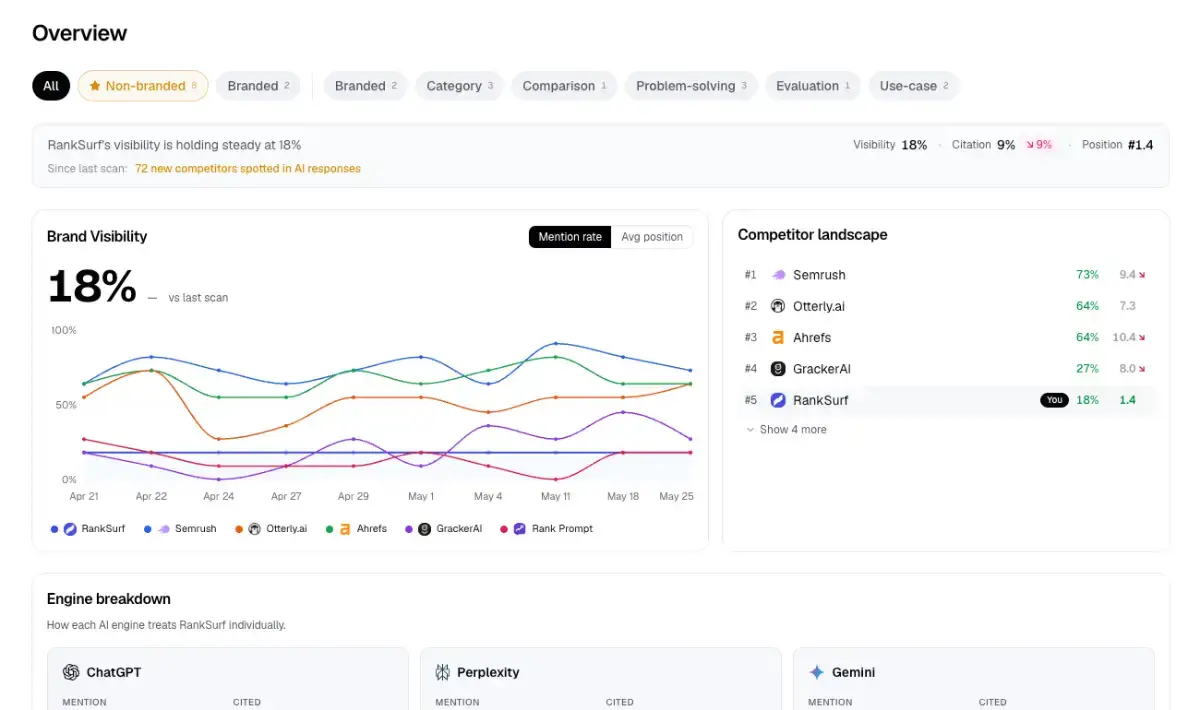Toggle RankSurf series in chart legend
The width and height of the screenshot is (1200, 710).
pyautogui.click(x=88, y=529)
